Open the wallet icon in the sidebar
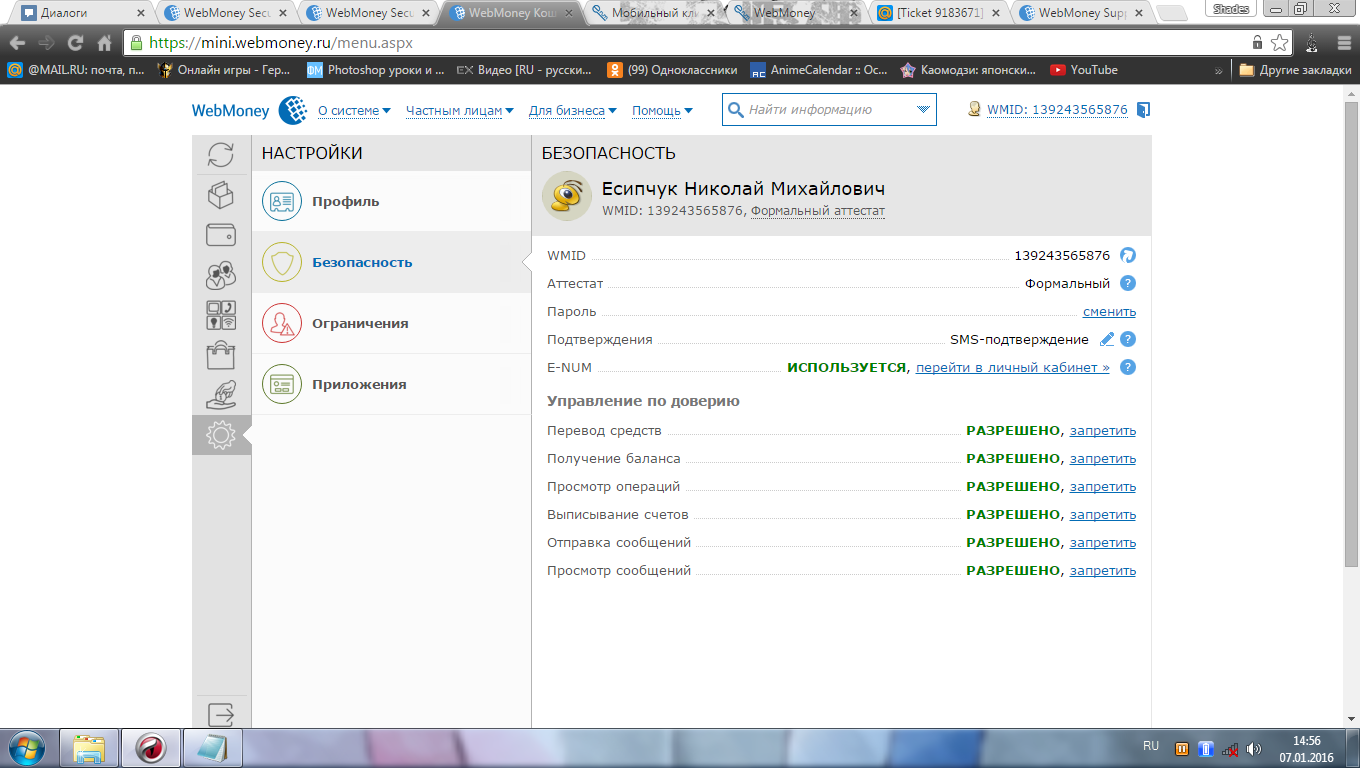Viewport: 1360px width, 768px height. coord(221,235)
